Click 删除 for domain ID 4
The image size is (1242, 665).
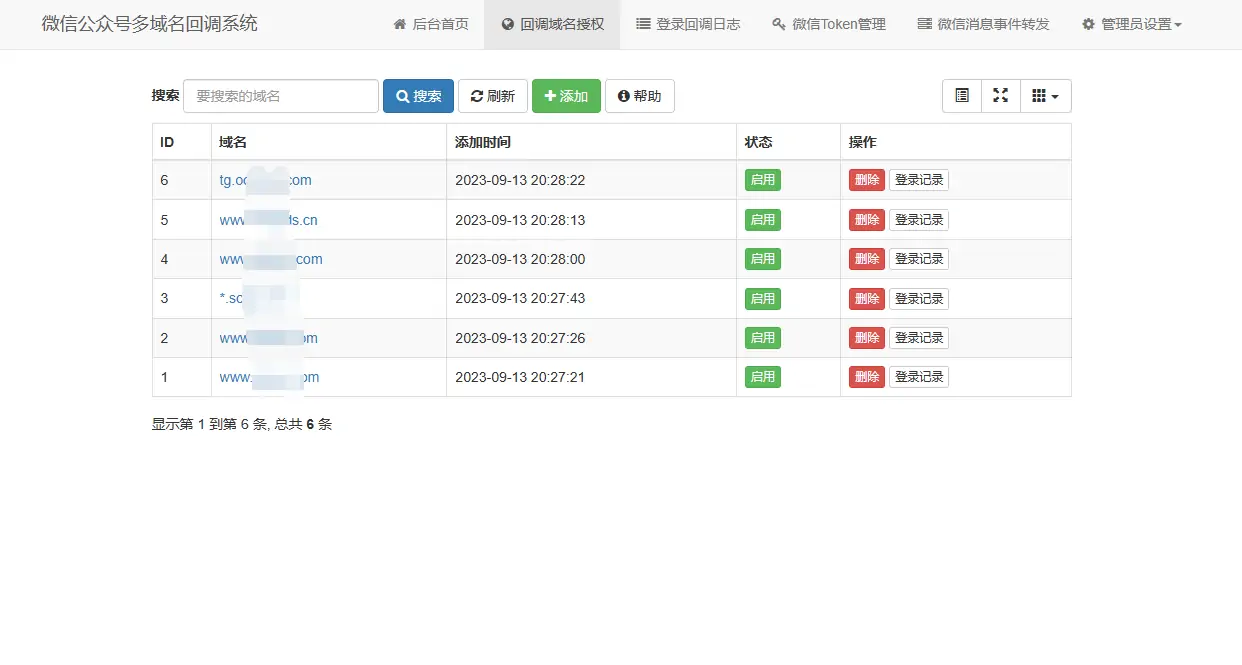point(866,258)
